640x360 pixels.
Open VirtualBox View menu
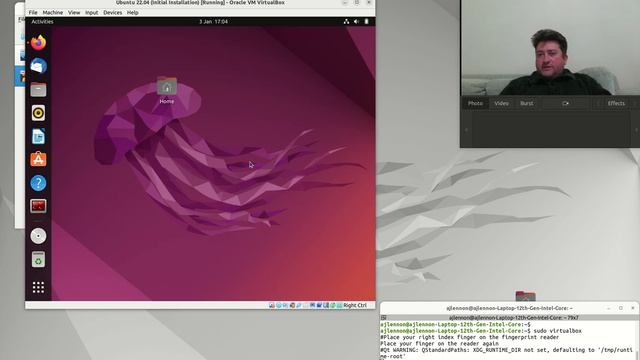coord(74,13)
